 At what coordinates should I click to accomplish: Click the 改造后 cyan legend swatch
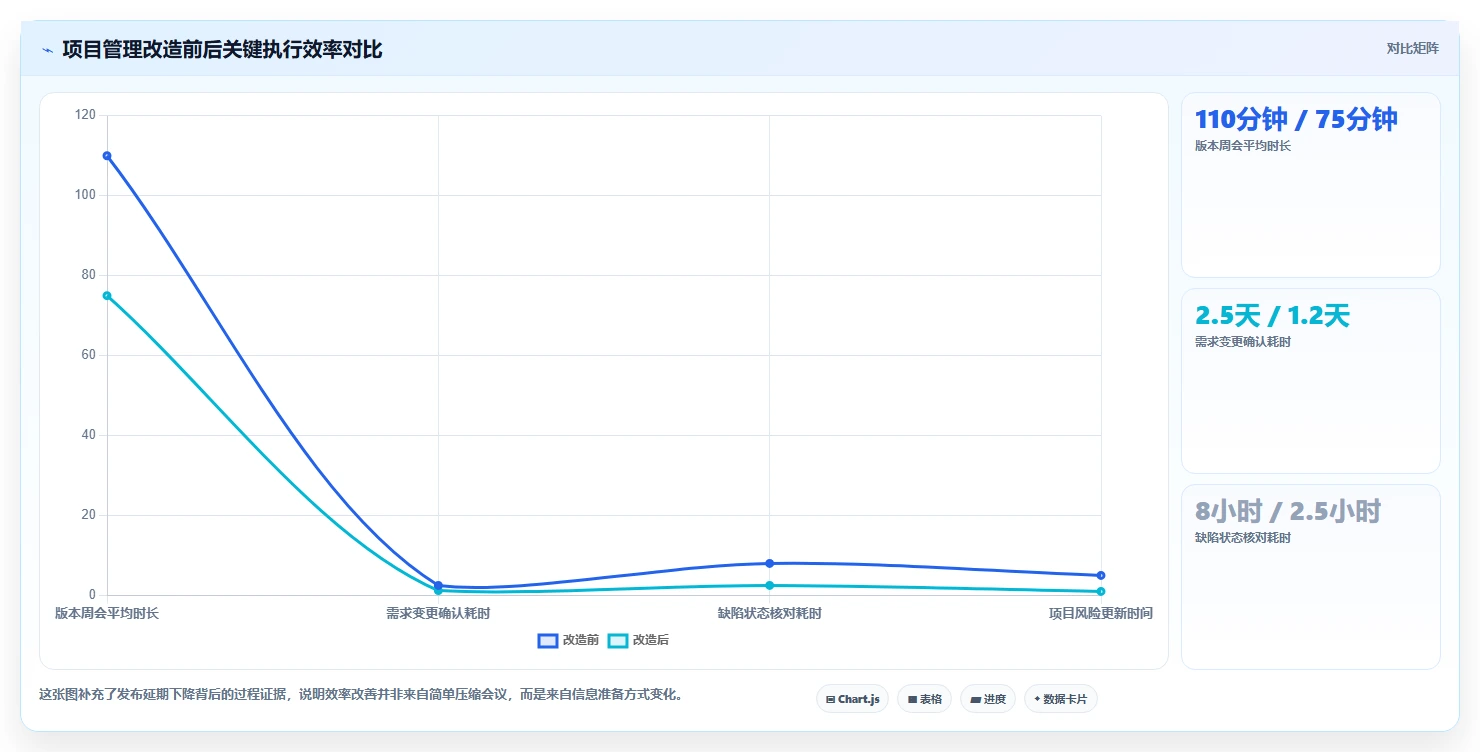coord(618,640)
